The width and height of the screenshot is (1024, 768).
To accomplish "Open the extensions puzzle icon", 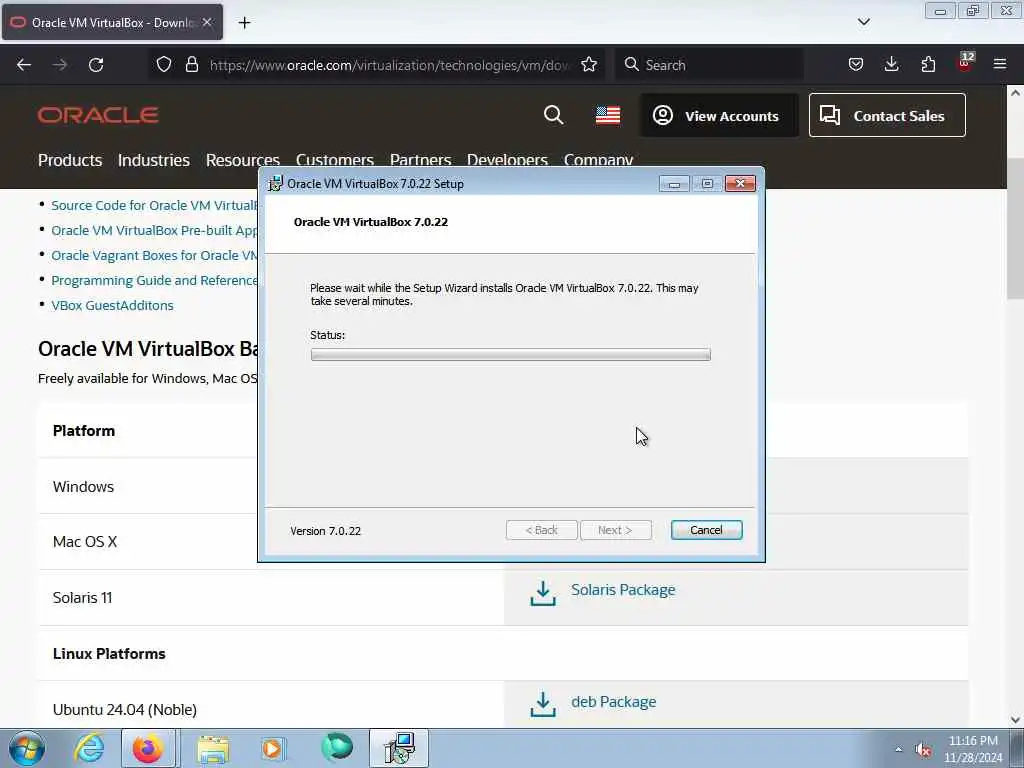I will 928,65.
